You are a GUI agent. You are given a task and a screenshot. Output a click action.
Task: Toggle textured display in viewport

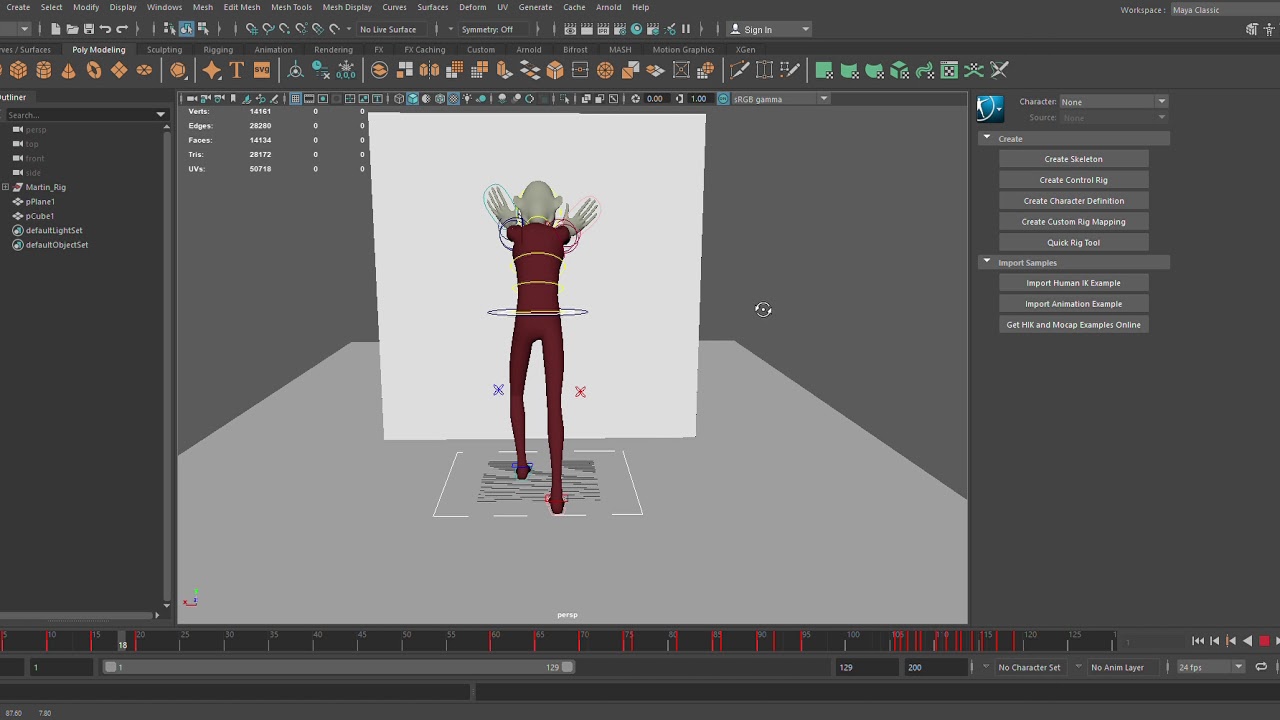(454, 99)
